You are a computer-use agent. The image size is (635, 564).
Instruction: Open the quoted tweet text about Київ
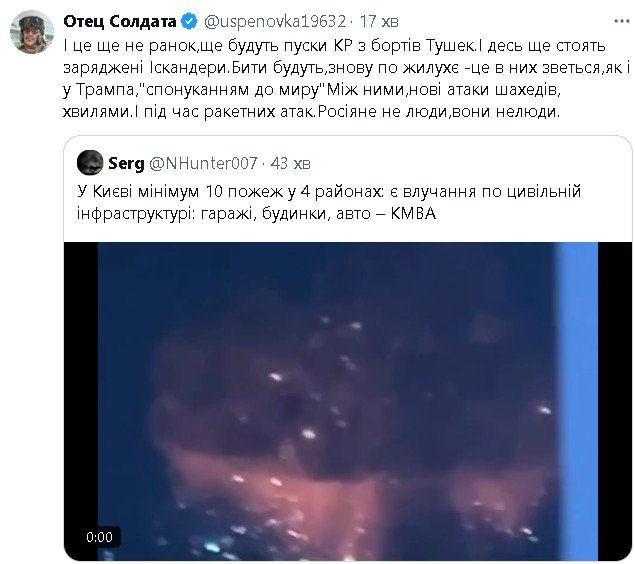329,202
